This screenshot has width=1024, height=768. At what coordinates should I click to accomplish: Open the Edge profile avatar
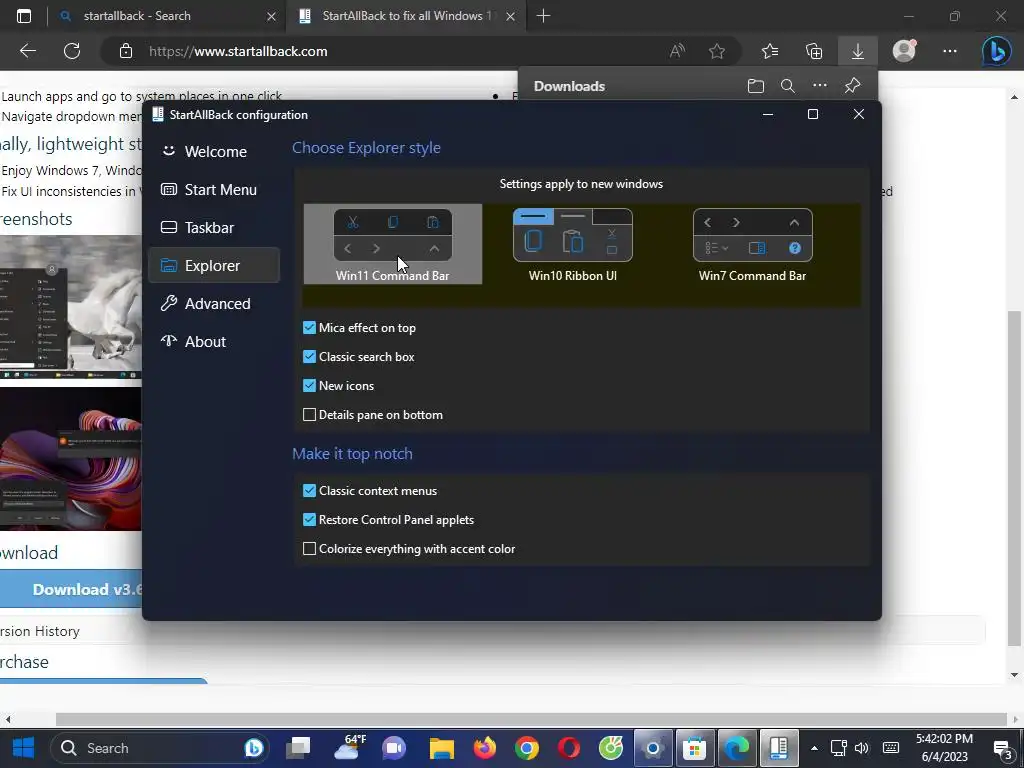point(904,51)
